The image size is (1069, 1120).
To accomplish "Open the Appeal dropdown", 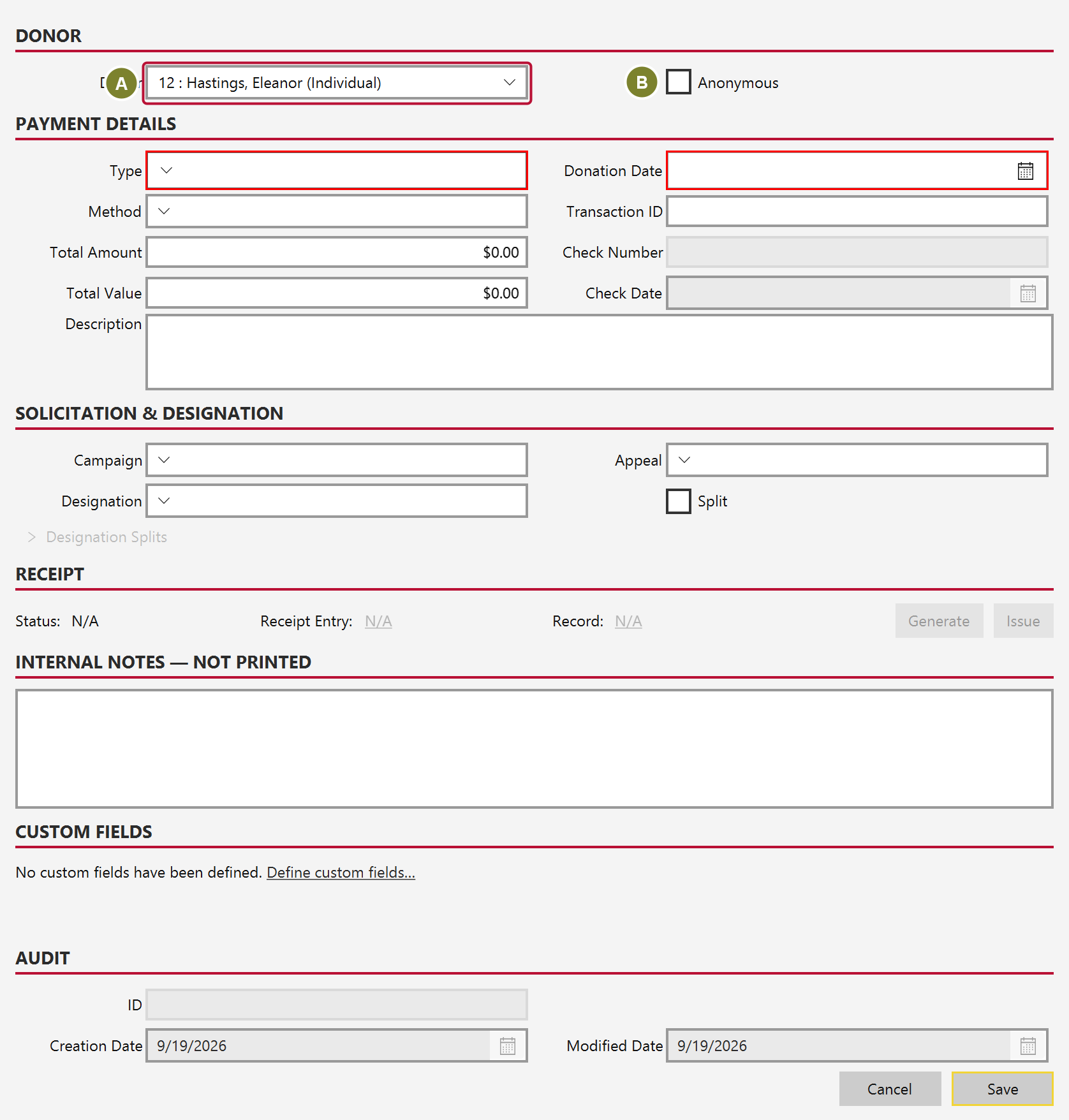I will coord(857,460).
